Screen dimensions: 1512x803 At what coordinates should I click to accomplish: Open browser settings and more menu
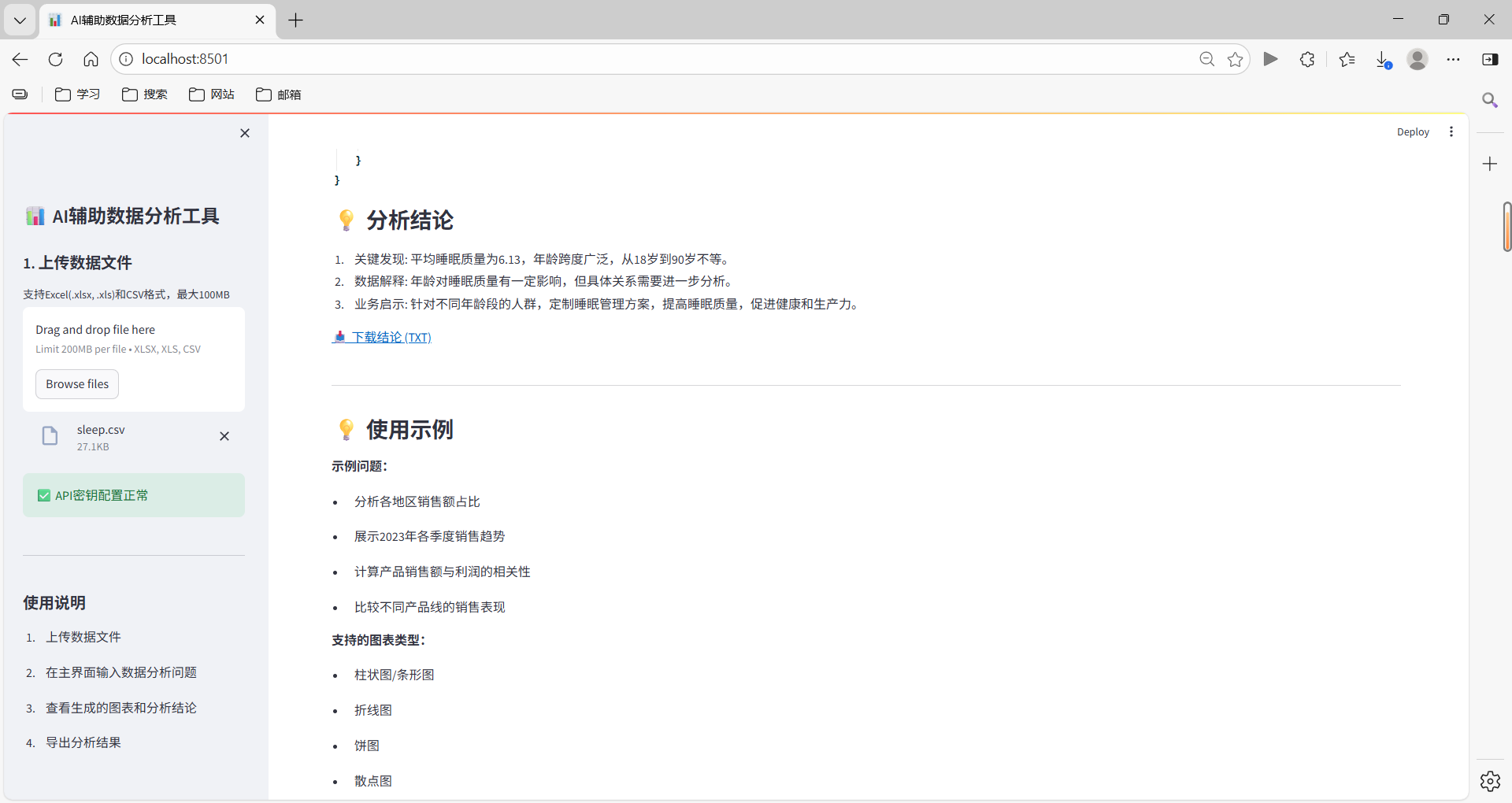(1453, 59)
